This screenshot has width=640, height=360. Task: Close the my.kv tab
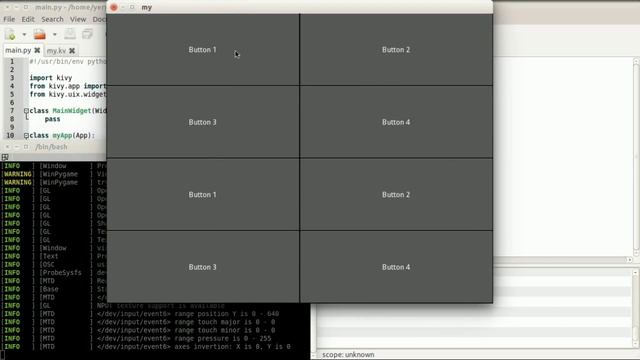pos(72,51)
